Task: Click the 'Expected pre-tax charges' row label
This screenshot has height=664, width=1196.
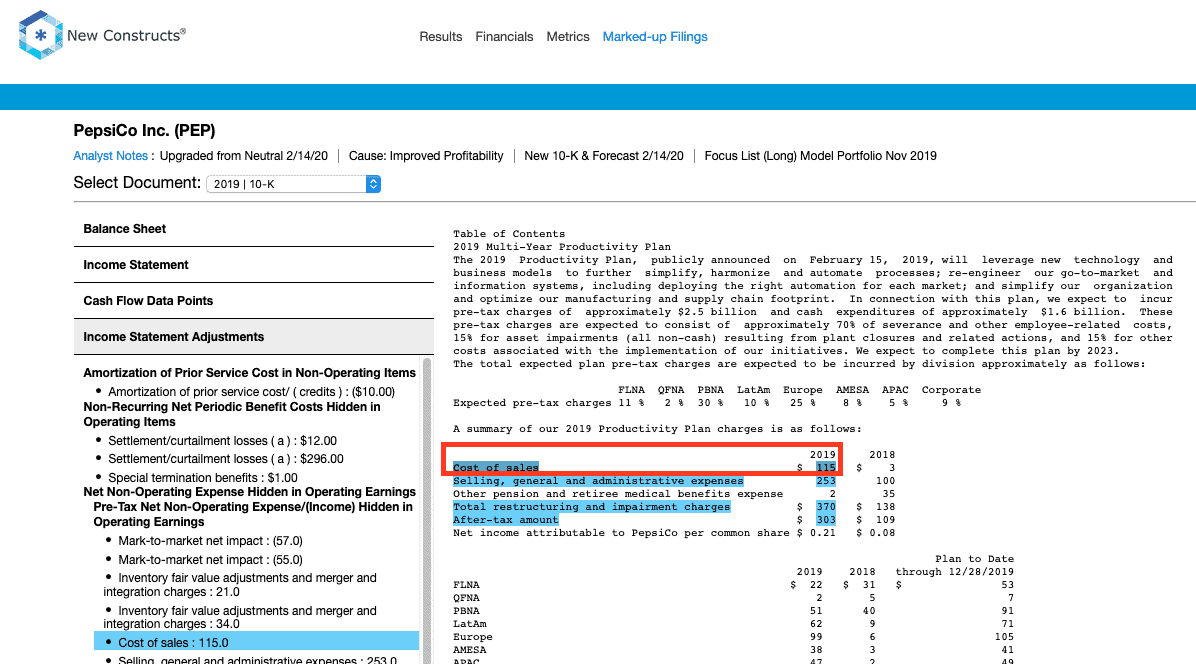Action: pos(532,403)
